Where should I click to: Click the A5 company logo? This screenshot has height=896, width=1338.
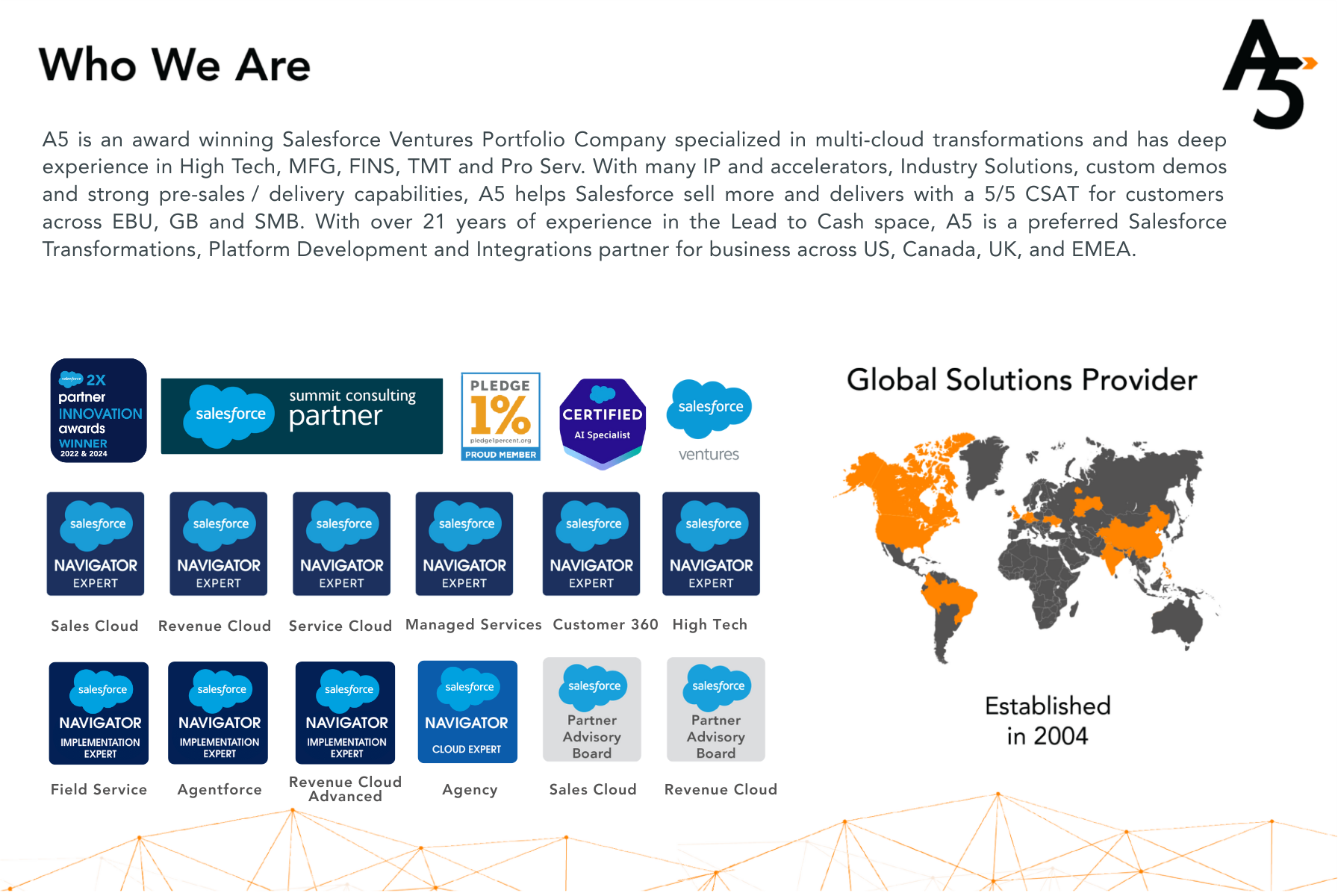(x=1269, y=75)
